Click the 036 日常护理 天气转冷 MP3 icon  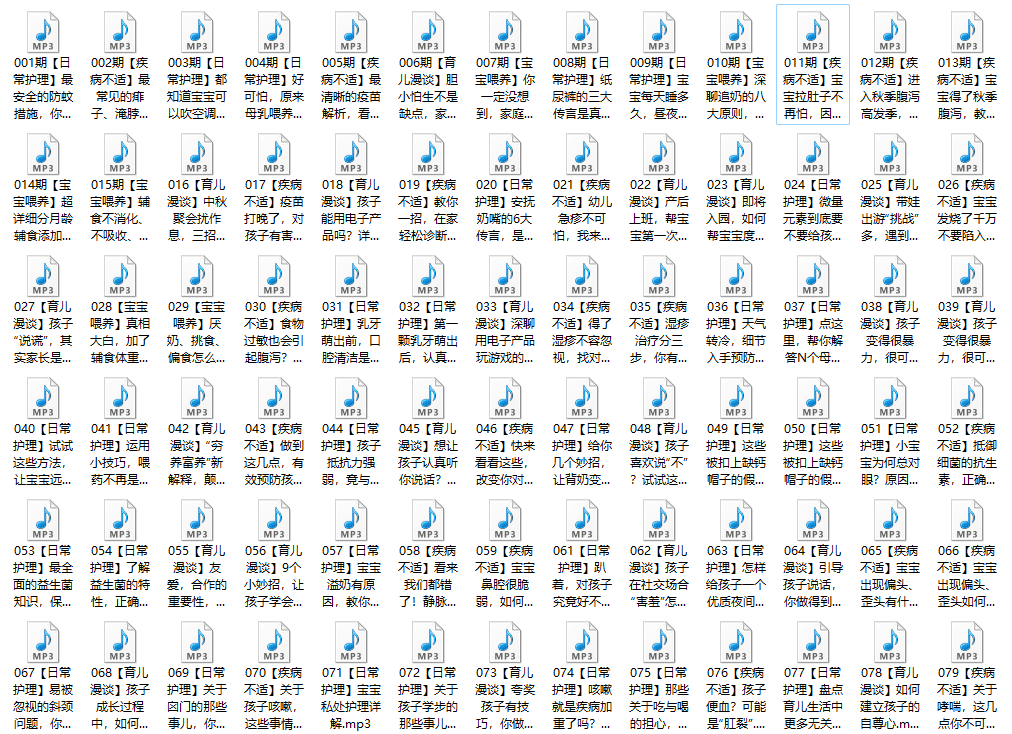coord(736,276)
